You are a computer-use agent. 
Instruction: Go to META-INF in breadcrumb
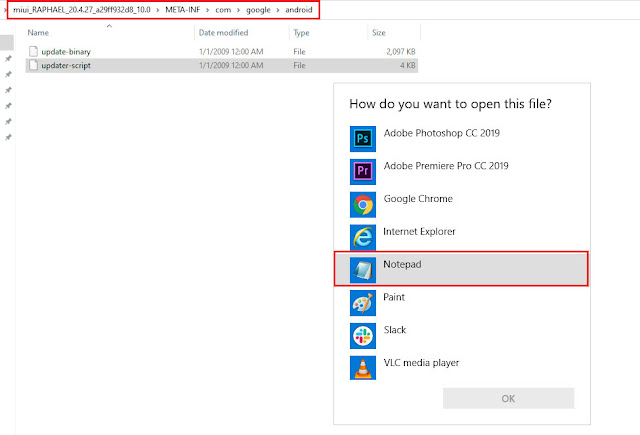tap(182, 10)
